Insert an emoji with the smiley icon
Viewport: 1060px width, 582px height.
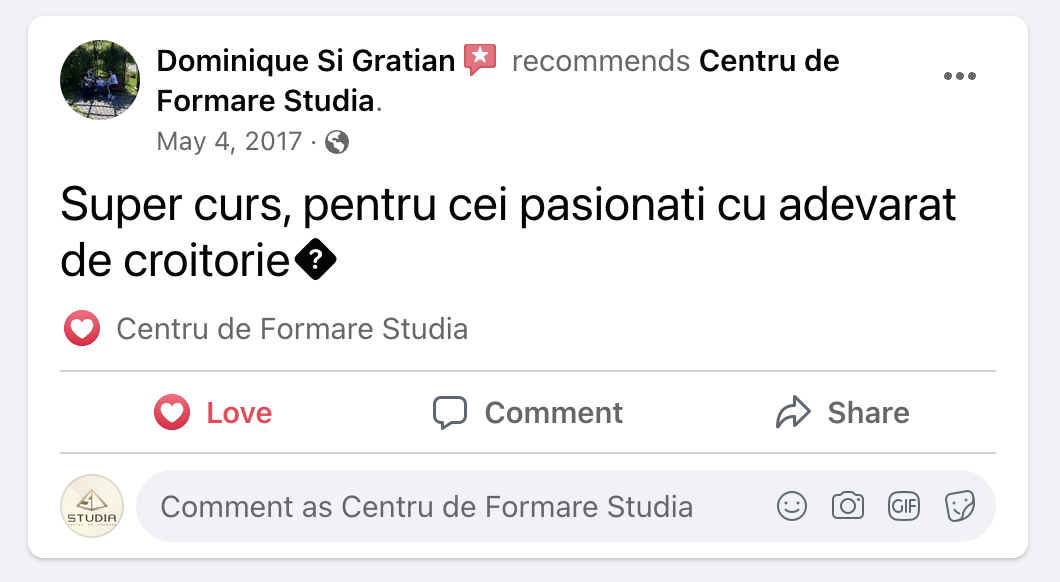tap(792, 507)
